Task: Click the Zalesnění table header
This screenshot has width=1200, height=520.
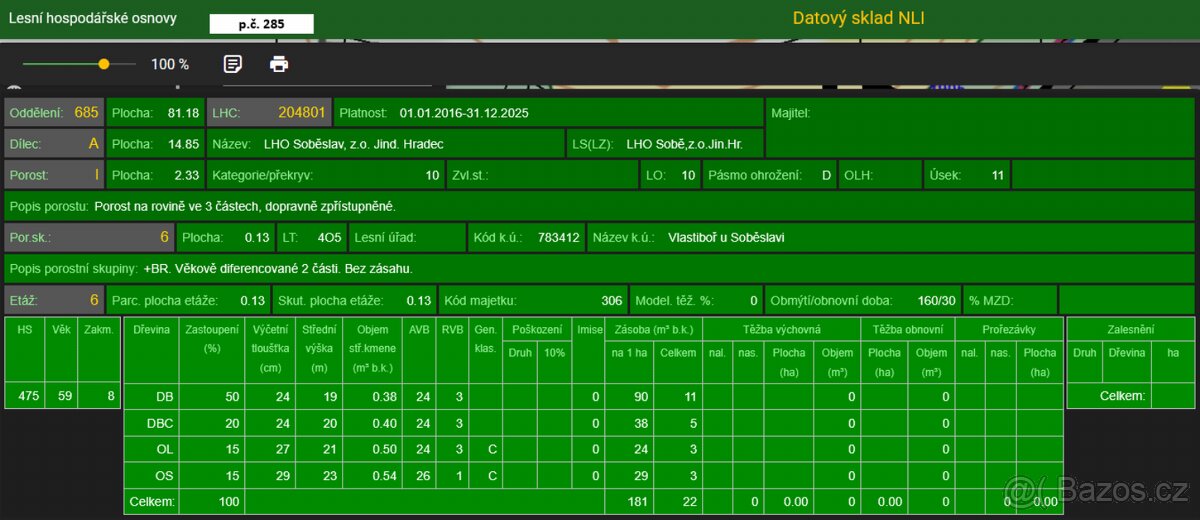Action: tap(1130, 328)
